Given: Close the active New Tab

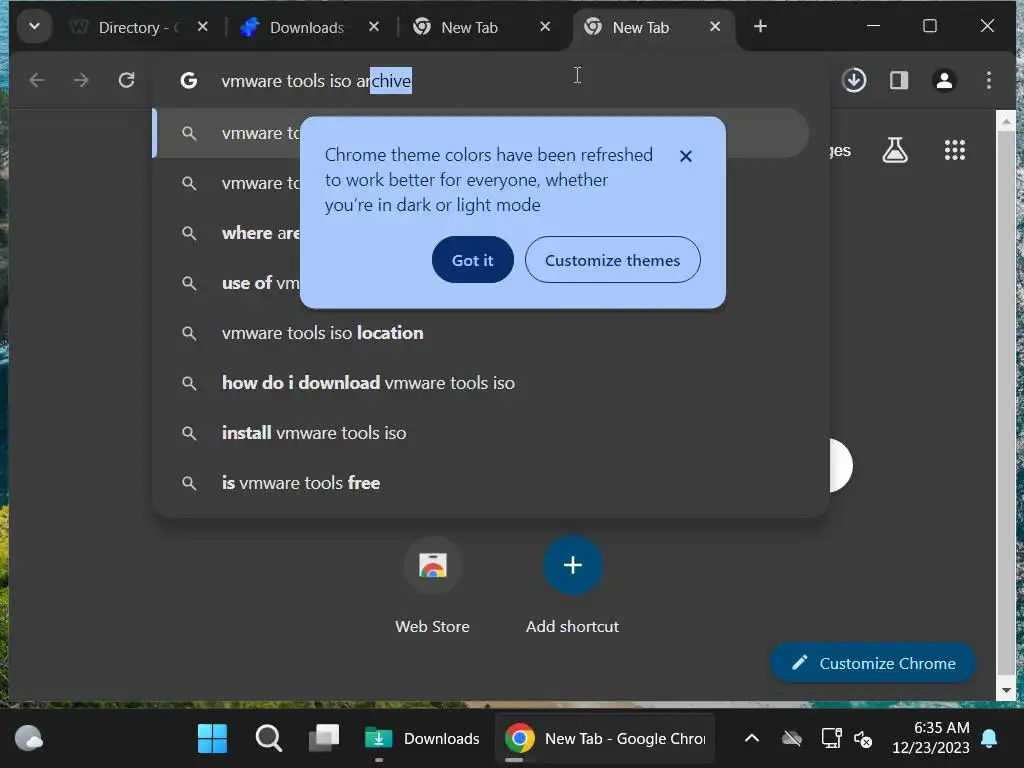Looking at the screenshot, I should point(715,27).
